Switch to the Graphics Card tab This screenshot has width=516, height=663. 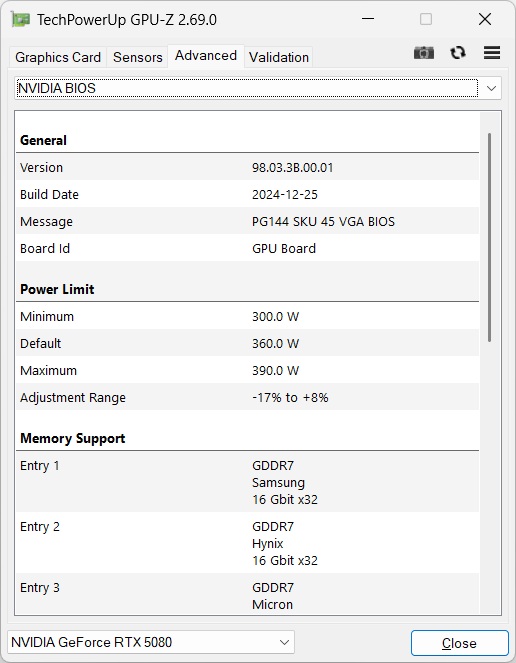[58, 57]
